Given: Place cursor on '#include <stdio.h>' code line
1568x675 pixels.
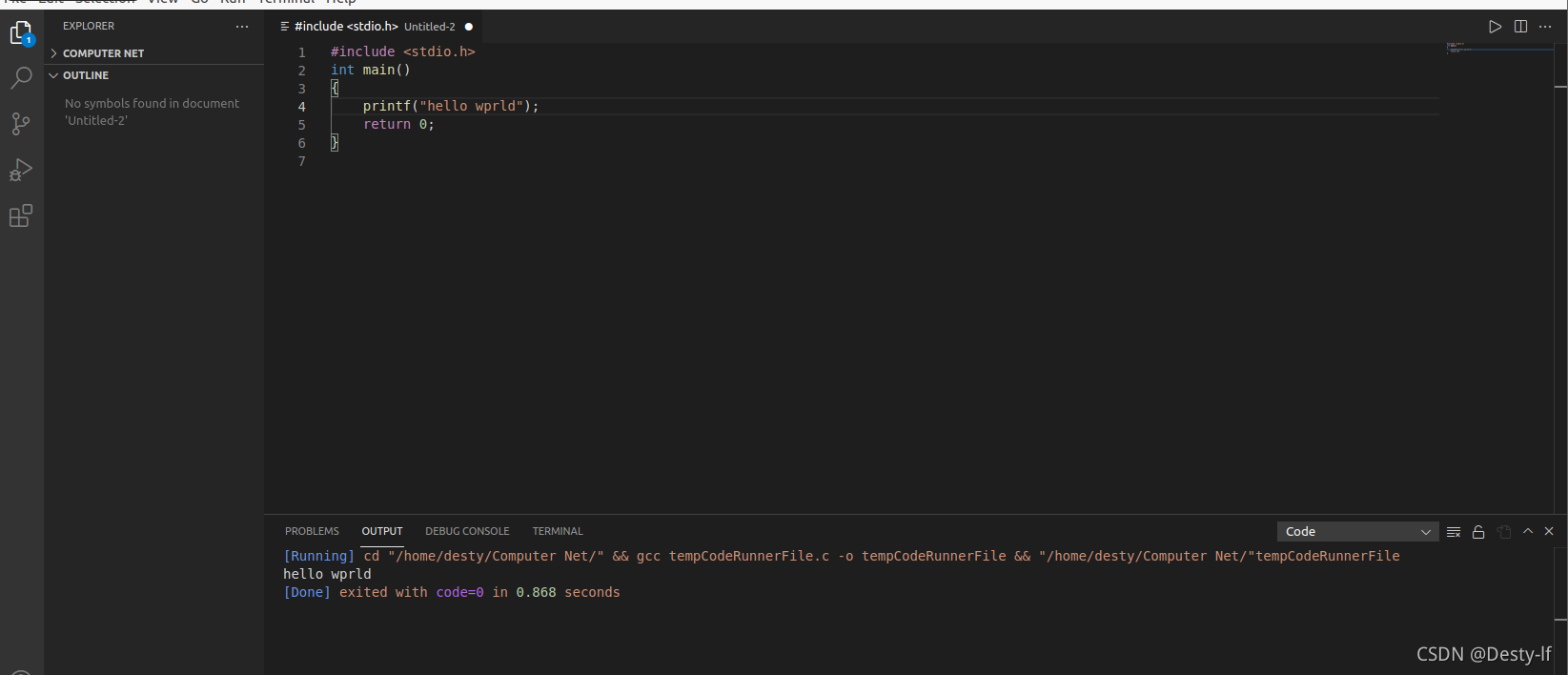Looking at the screenshot, I should [x=402, y=51].
